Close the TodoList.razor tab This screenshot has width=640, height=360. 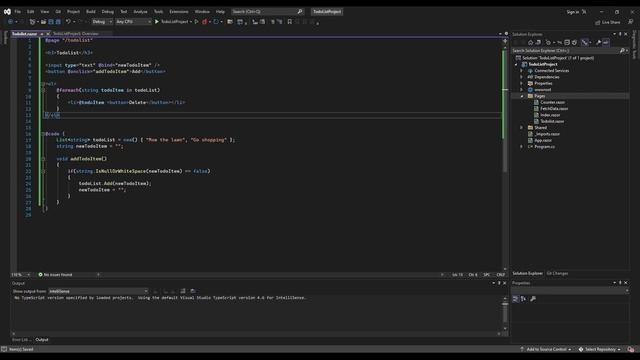pos(48,34)
